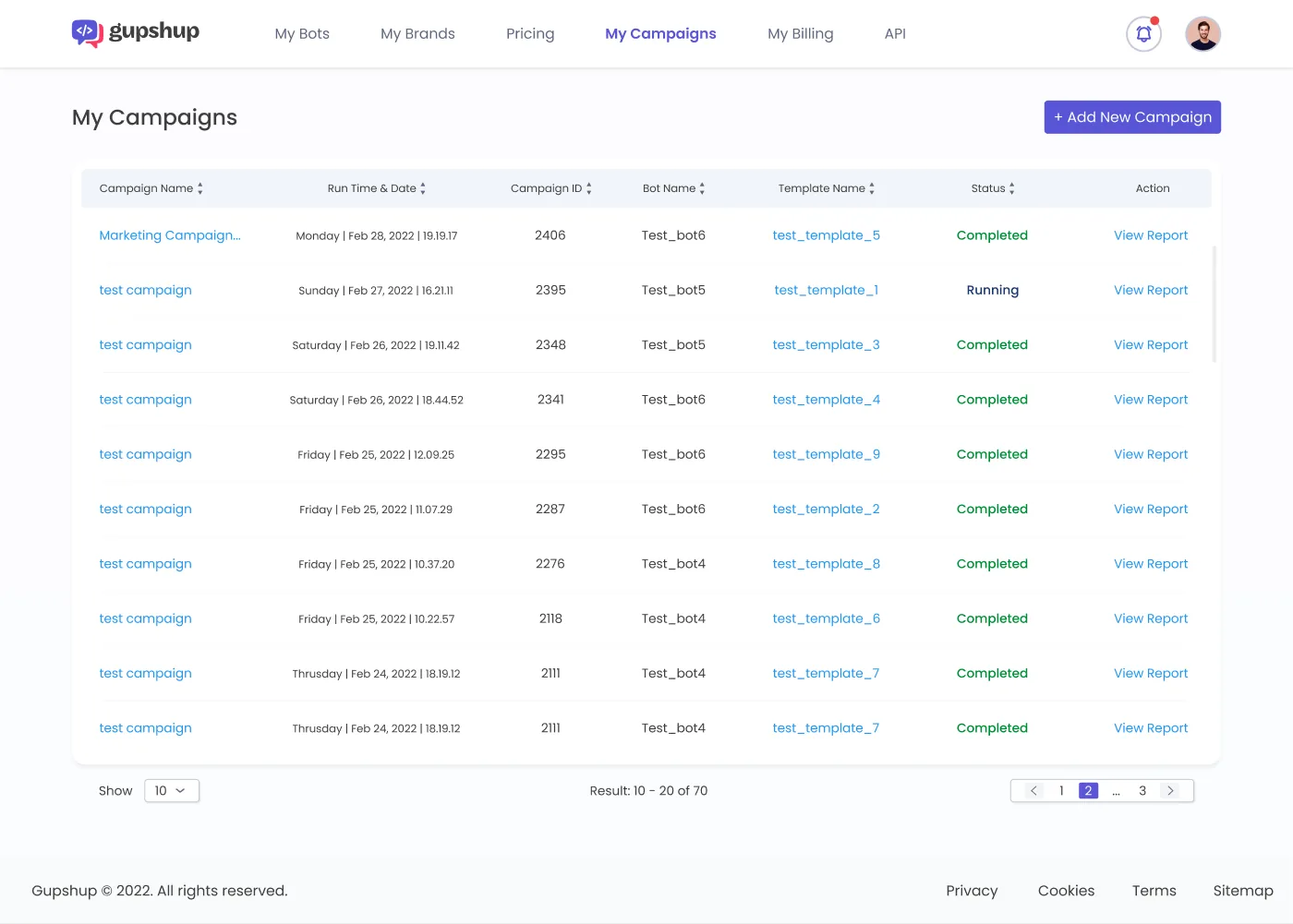1293x924 pixels.
Task: Sort by Campaign ID column arrows
Action: click(589, 188)
